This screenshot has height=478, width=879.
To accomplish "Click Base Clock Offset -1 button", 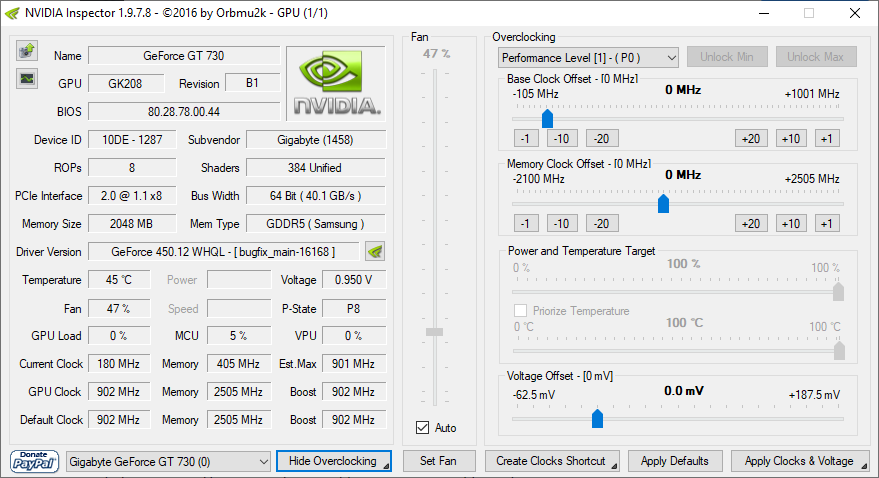I will (x=526, y=138).
